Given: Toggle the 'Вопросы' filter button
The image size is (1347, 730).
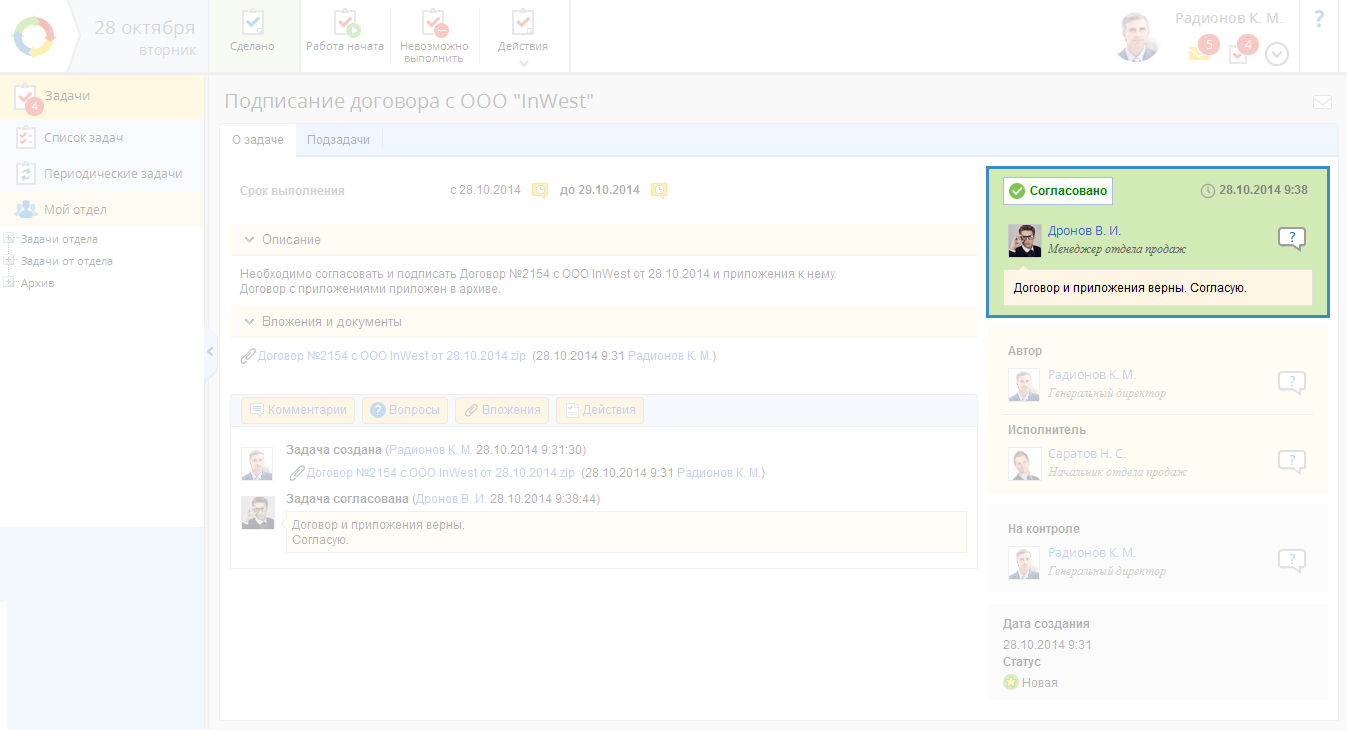Looking at the screenshot, I should 404,410.
